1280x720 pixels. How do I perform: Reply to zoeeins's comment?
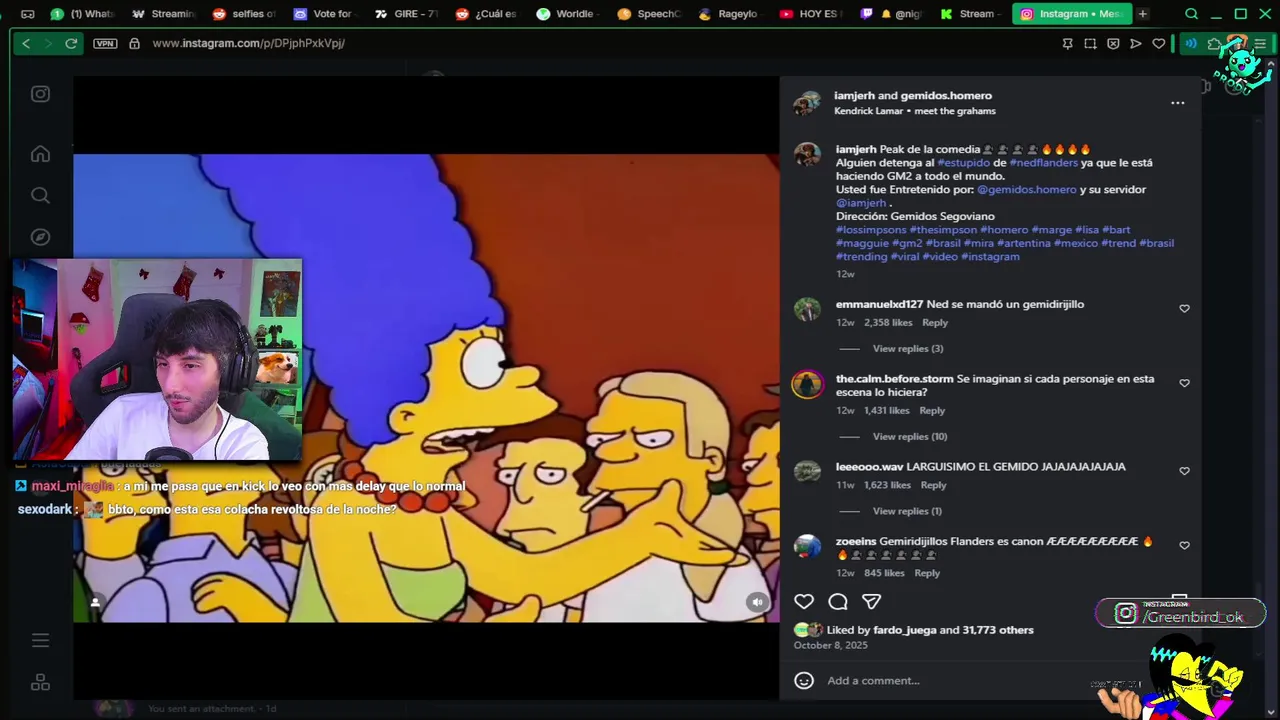click(927, 573)
